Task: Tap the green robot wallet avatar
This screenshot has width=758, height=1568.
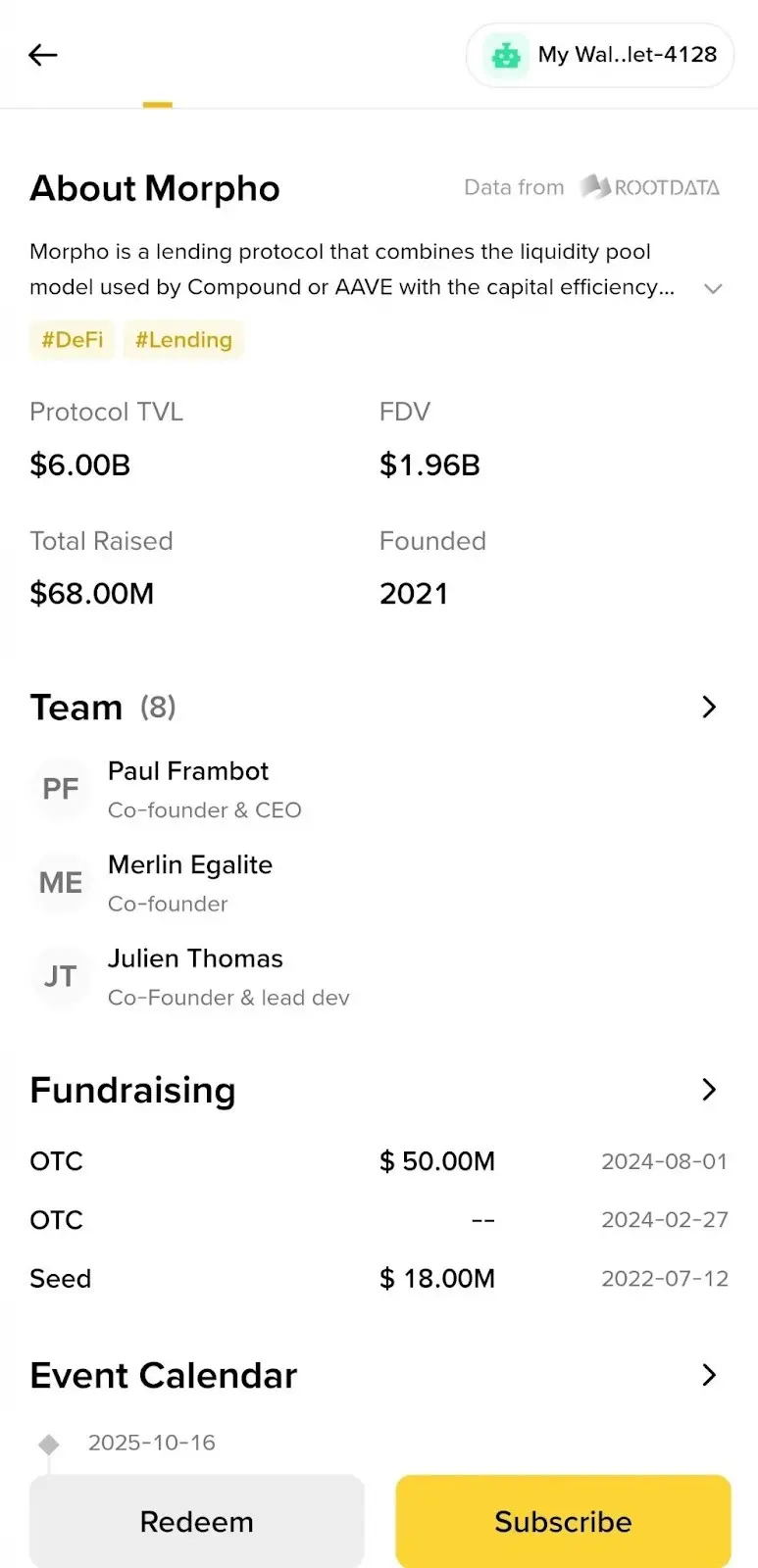Action: (506, 56)
